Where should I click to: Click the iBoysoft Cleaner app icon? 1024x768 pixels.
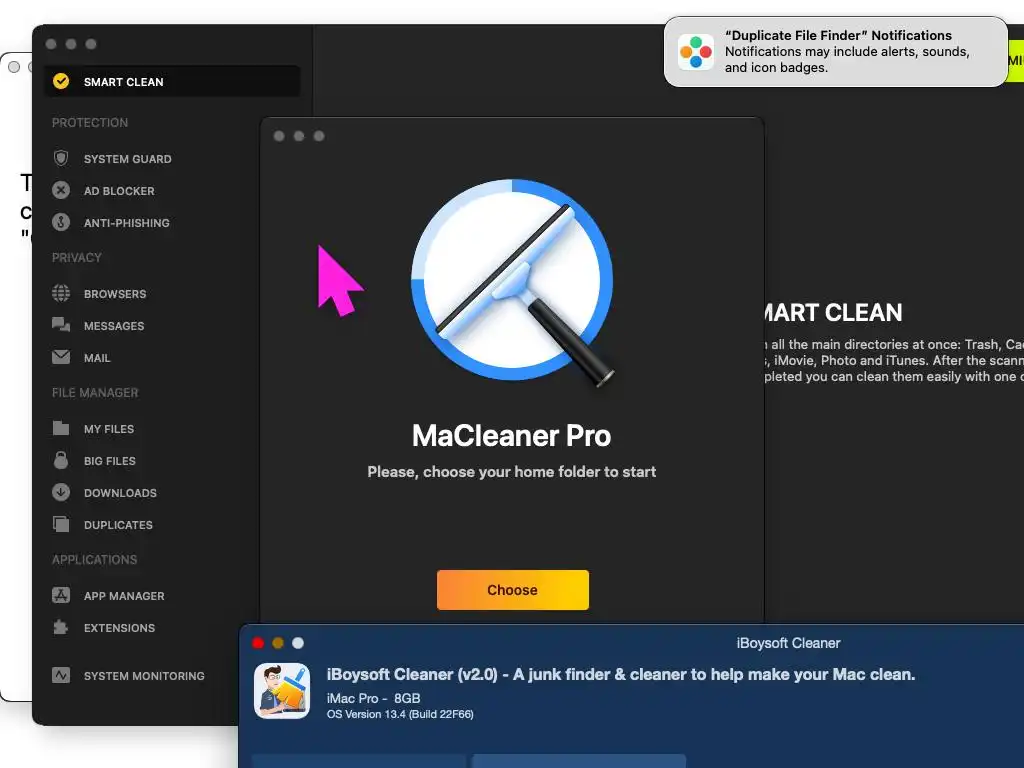(x=282, y=691)
